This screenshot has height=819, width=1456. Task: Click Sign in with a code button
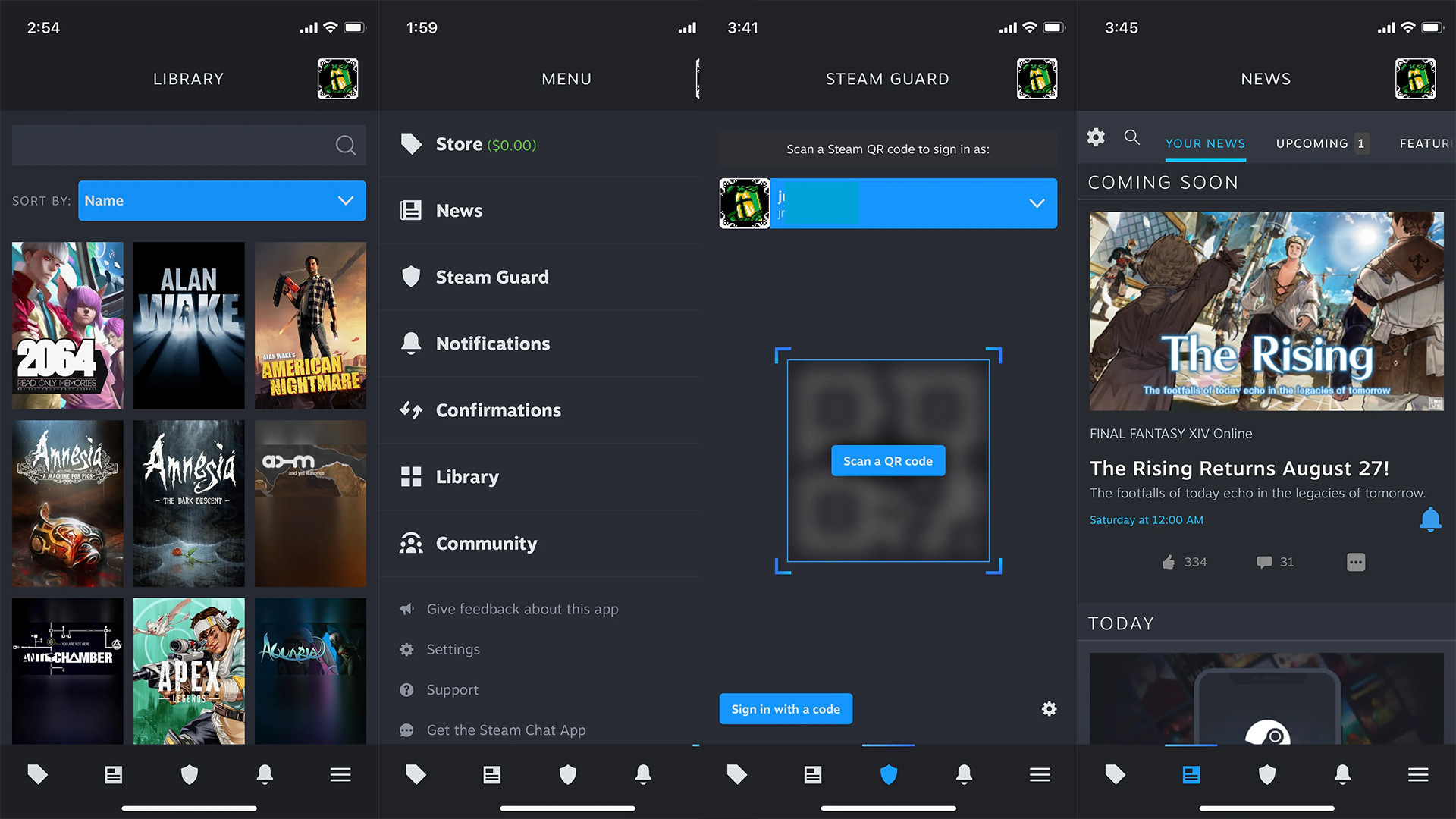pos(786,709)
